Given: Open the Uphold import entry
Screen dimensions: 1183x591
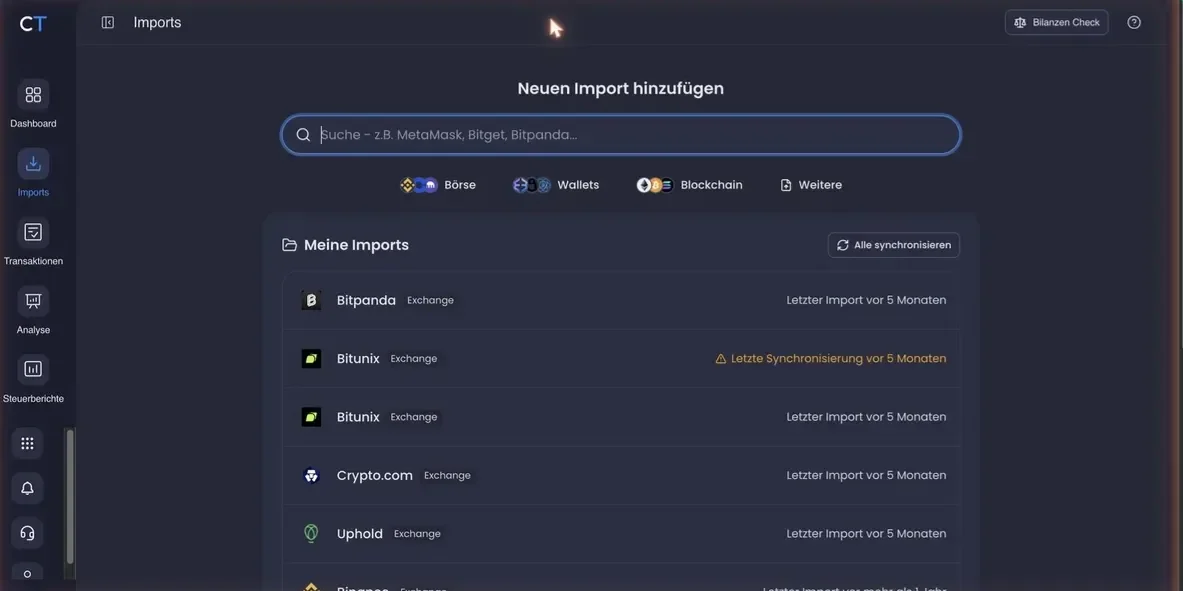Looking at the screenshot, I should tap(622, 534).
